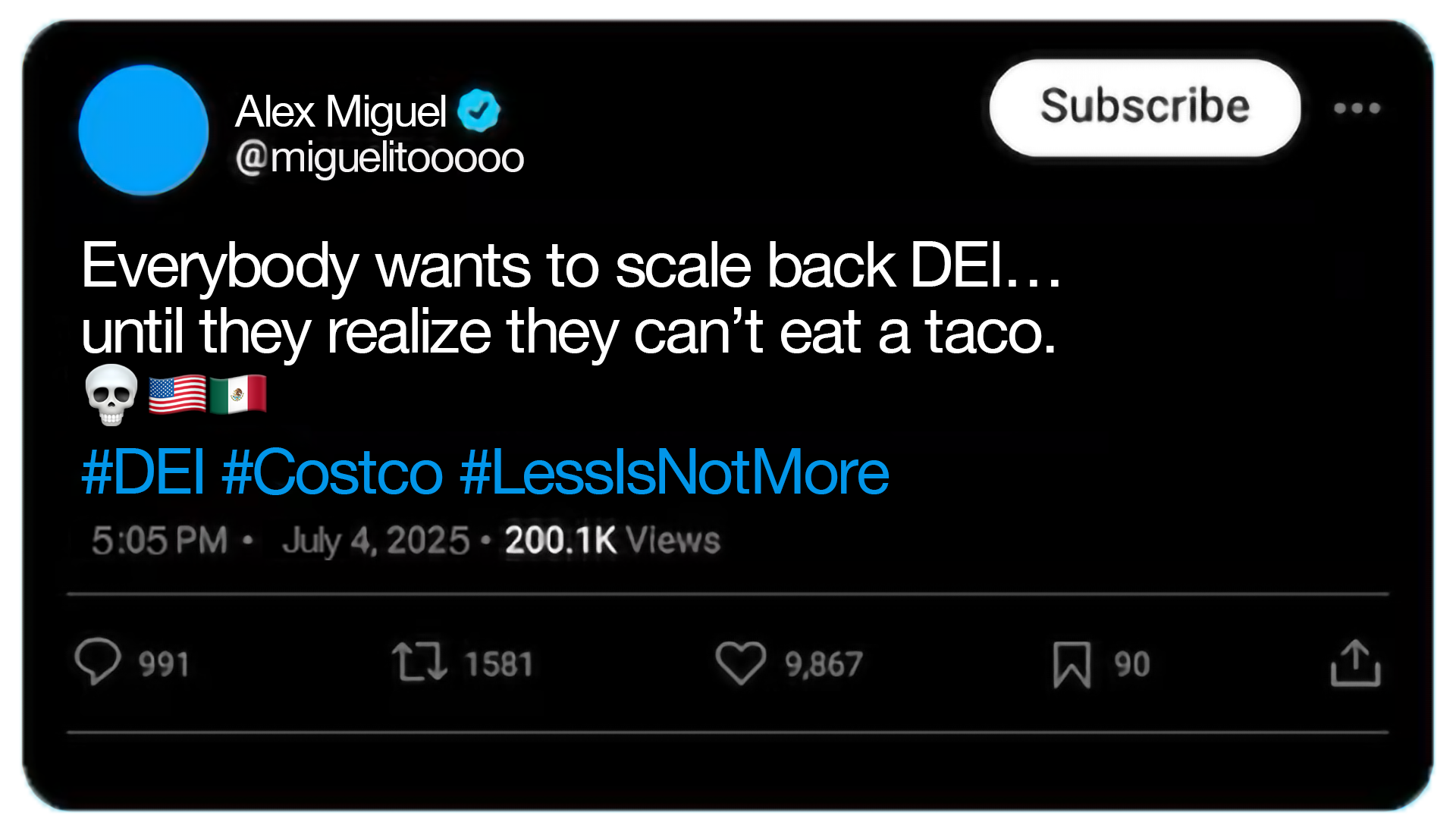Click the share upload icon
Screen dimensions: 1456x831
coord(1356,663)
